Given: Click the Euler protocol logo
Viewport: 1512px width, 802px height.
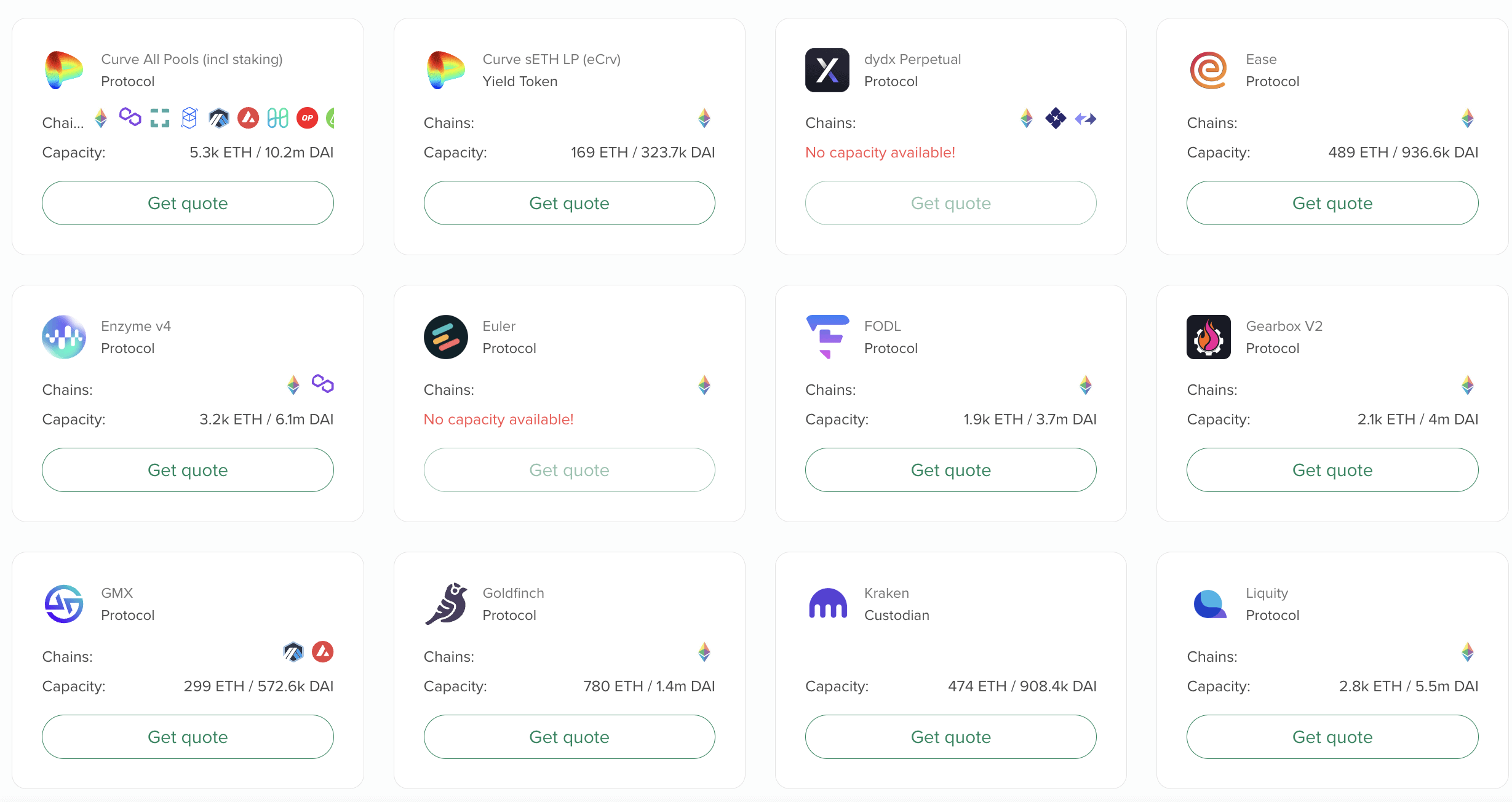Looking at the screenshot, I should coord(445,337).
